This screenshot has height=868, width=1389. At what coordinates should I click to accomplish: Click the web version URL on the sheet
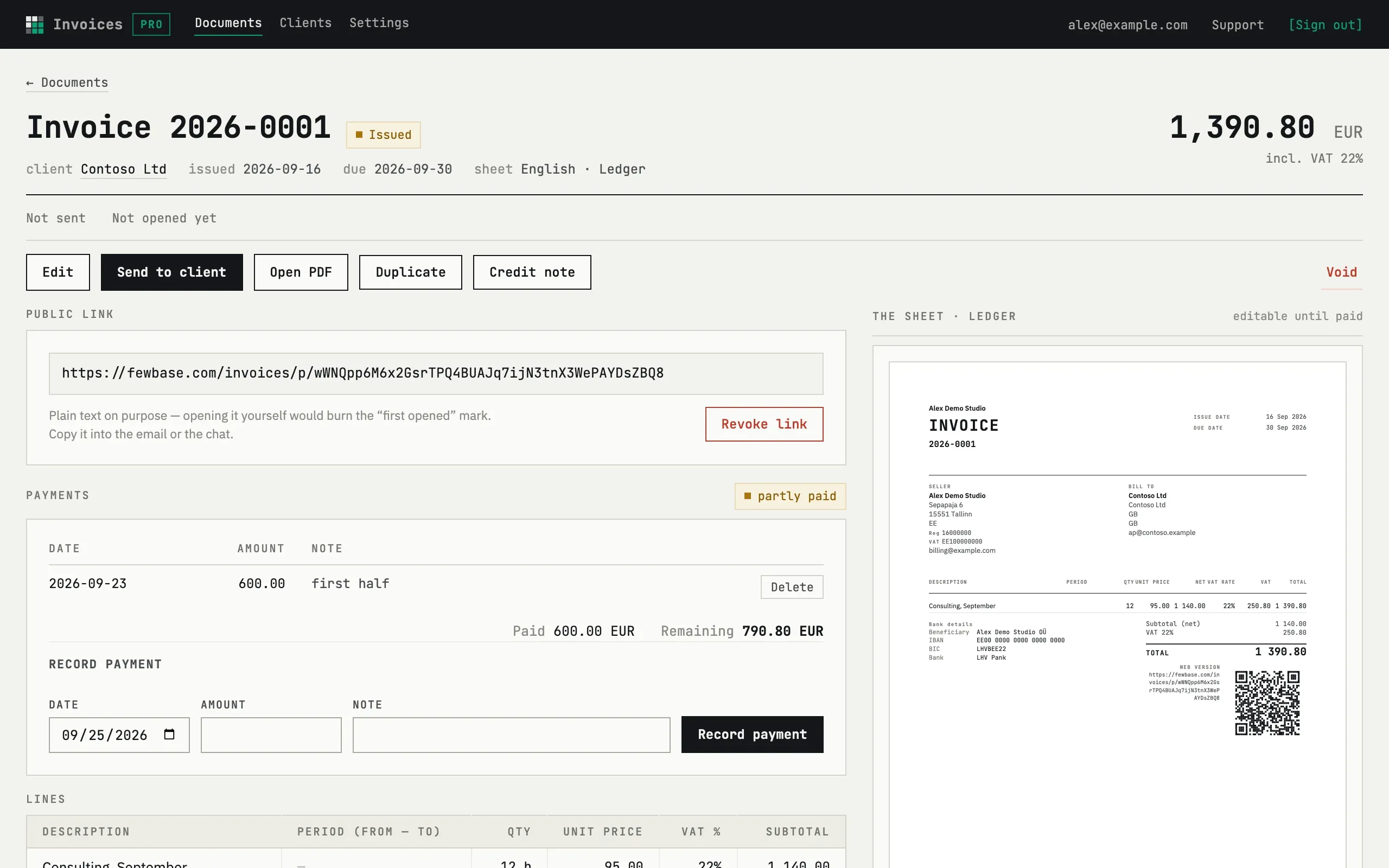pyautogui.click(x=1183, y=687)
